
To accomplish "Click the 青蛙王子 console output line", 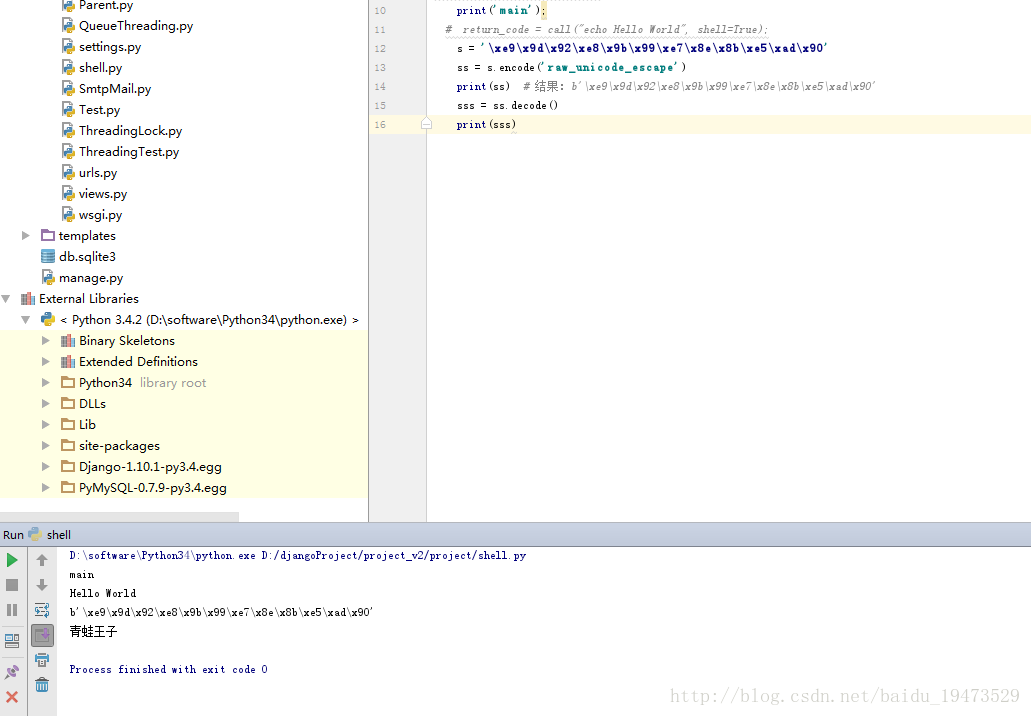I will (93, 632).
